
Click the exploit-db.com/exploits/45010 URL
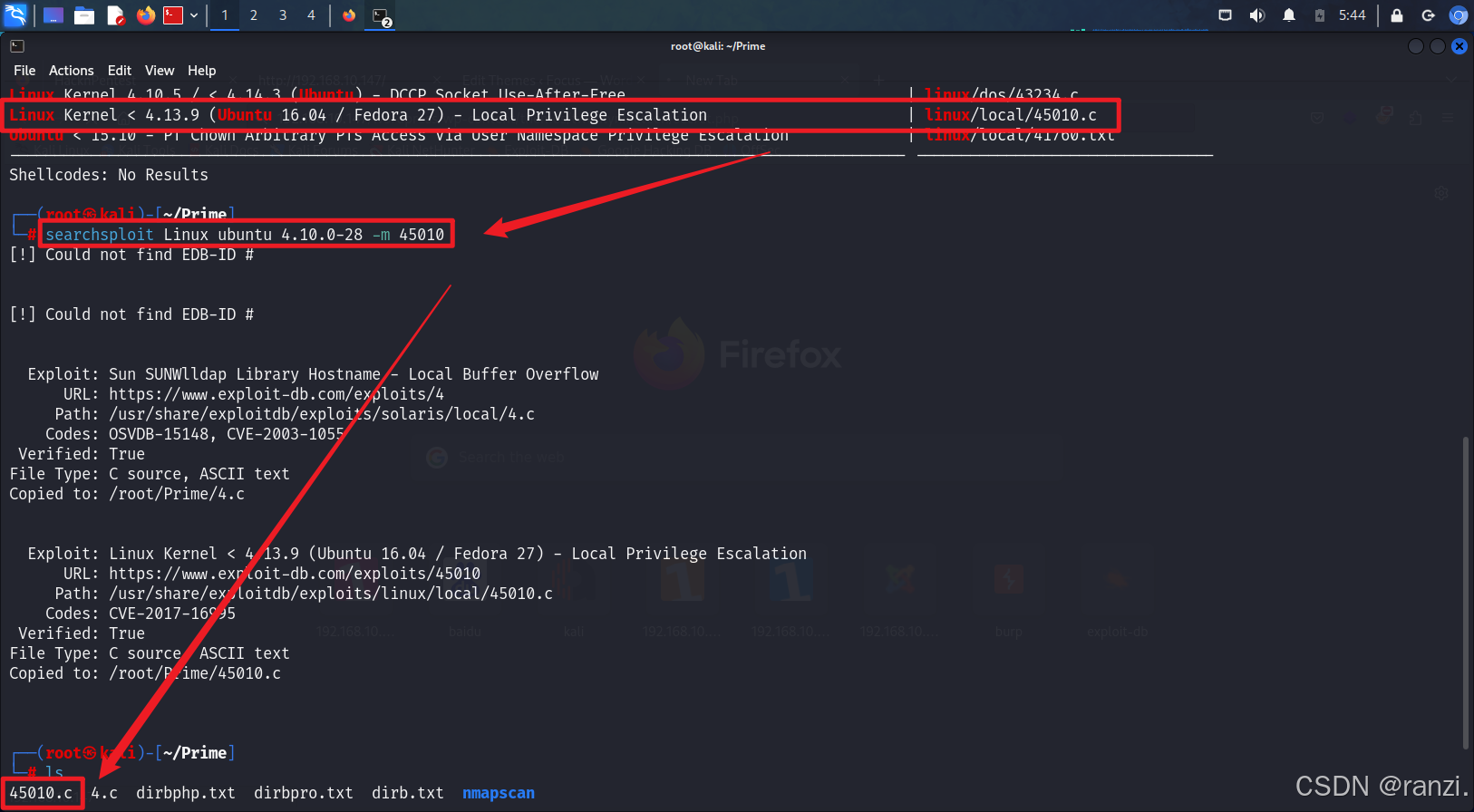(x=295, y=574)
